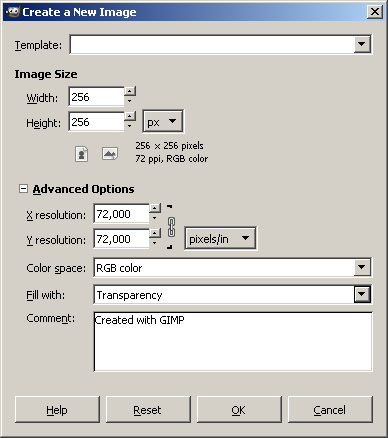This screenshot has height=438, width=388.
Task: Increase Y resolution with up arrow
Action: [x=155, y=233]
